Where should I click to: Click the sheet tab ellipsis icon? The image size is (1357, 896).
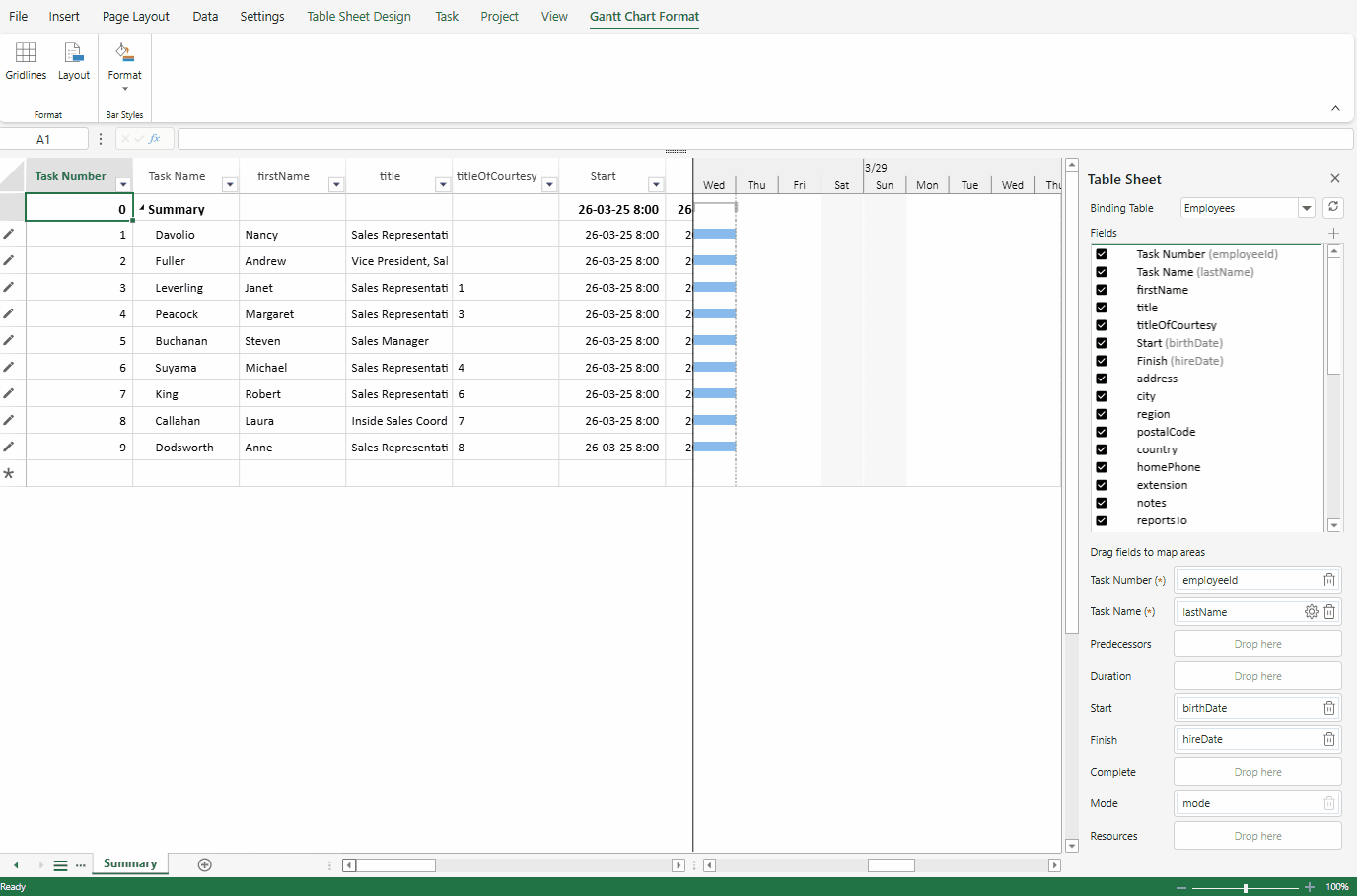click(81, 865)
